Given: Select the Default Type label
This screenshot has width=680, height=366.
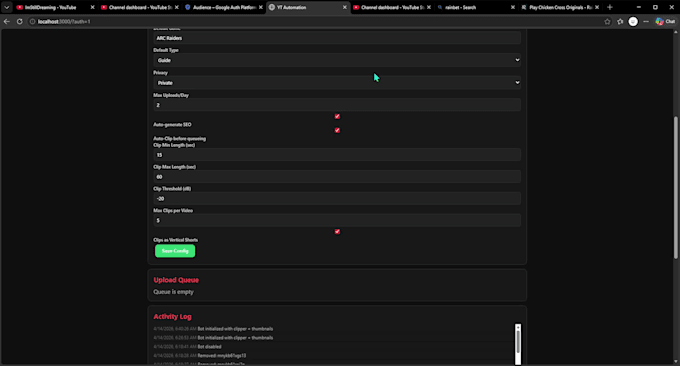Looking at the screenshot, I should coord(166,50).
